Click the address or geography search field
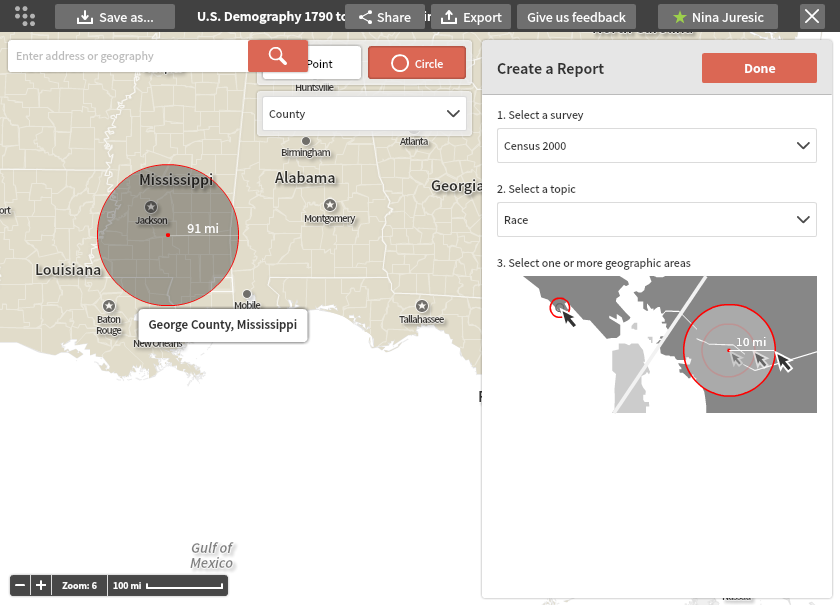Image resolution: width=840 pixels, height=605 pixels. [128, 56]
